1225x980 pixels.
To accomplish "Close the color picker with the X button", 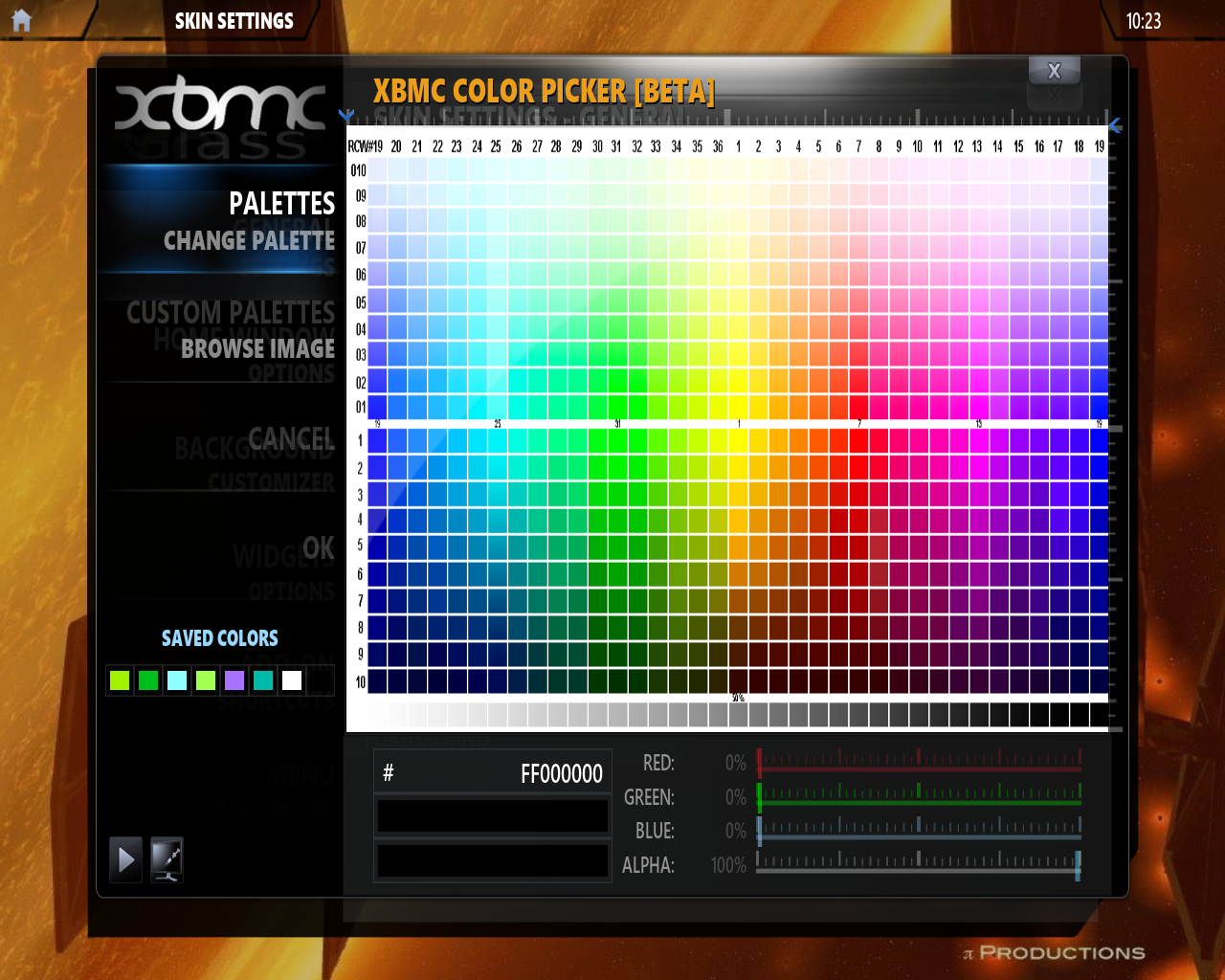I will 1054,71.
